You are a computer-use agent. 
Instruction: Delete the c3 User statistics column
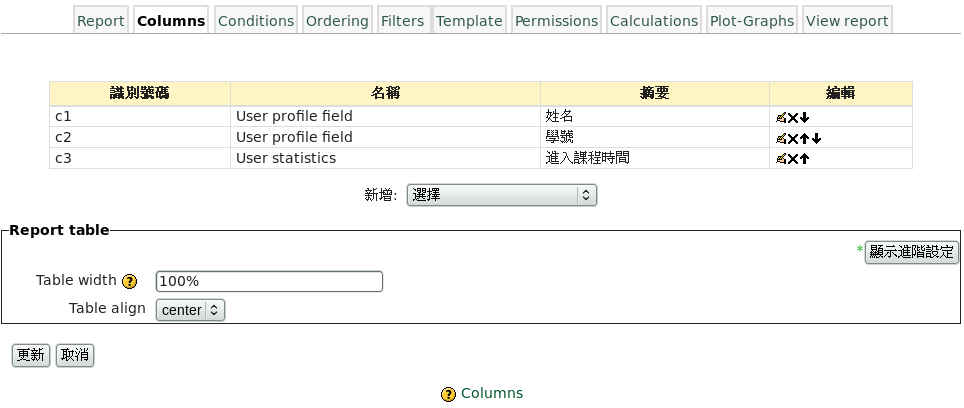pos(793,159)
